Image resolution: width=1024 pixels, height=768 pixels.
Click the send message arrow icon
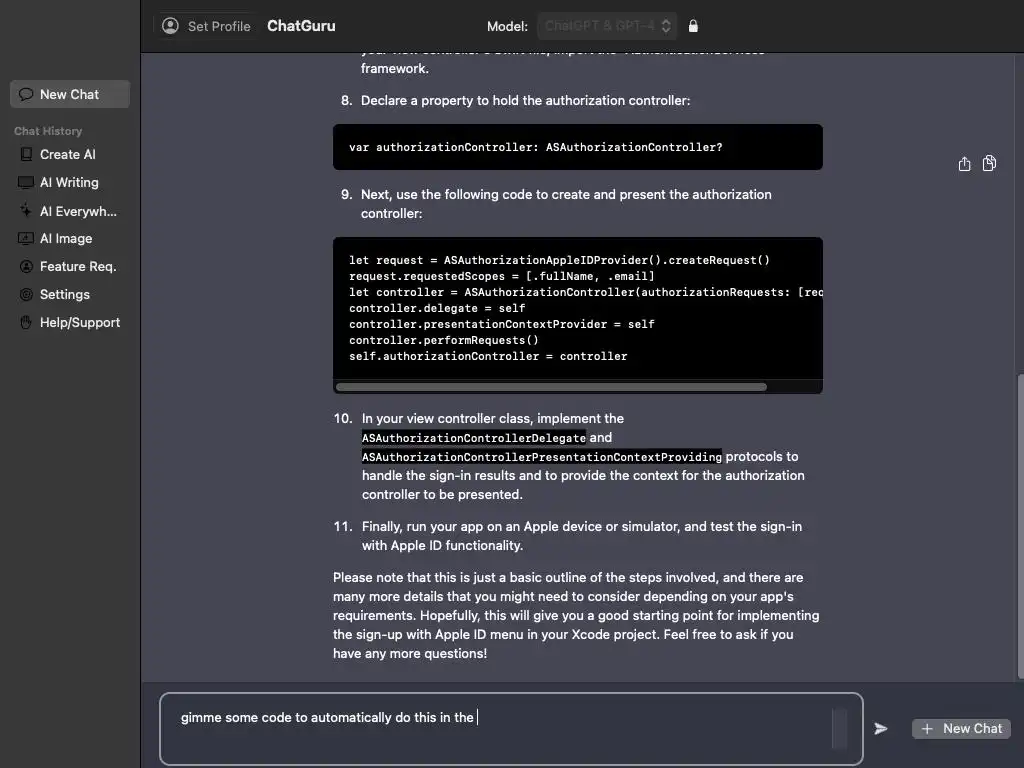881,728
